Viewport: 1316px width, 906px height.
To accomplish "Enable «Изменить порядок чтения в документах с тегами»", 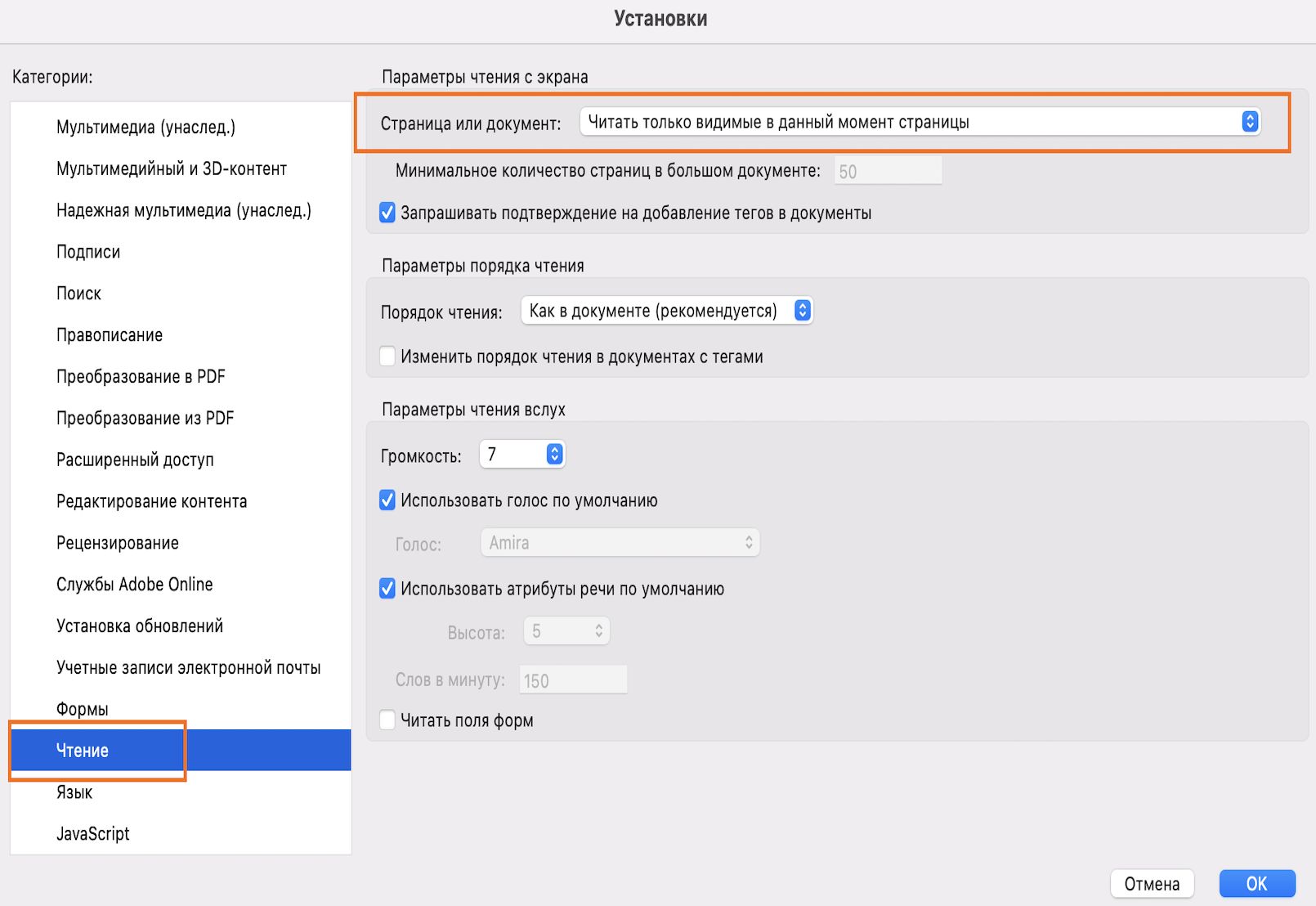I will point(388,357).
